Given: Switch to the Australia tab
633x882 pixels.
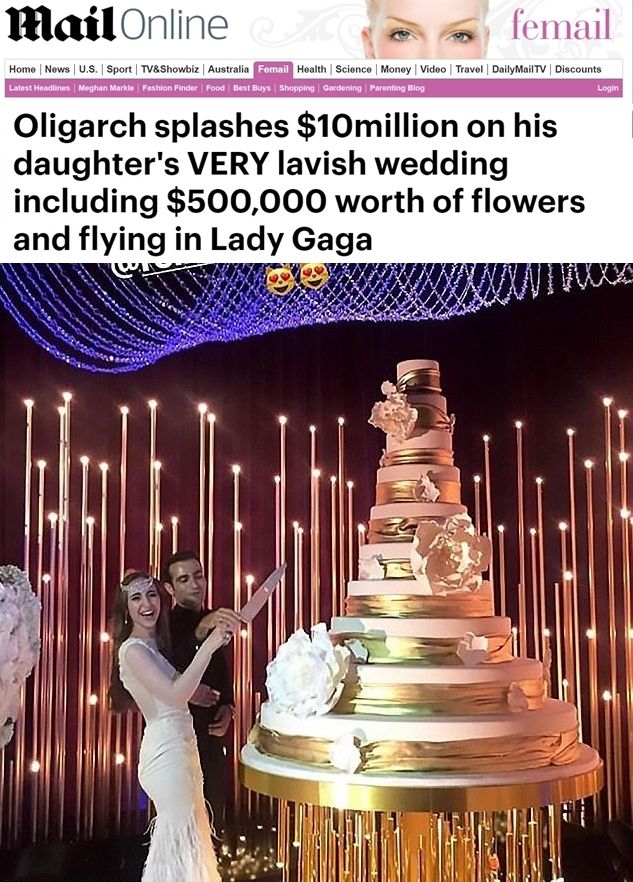Looking at the screenshot, I should pyautogui.click(x=228, y=69).
